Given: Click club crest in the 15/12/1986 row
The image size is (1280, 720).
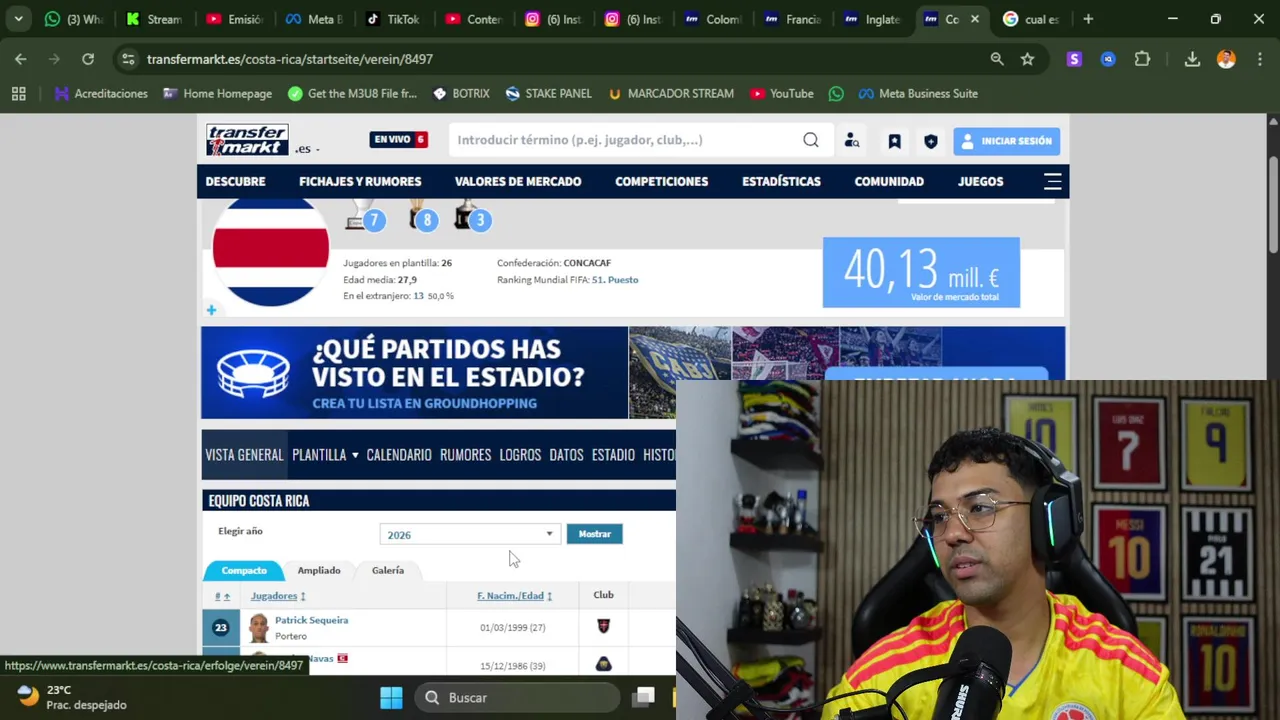Looking at the screenshot, I should 603,665.
